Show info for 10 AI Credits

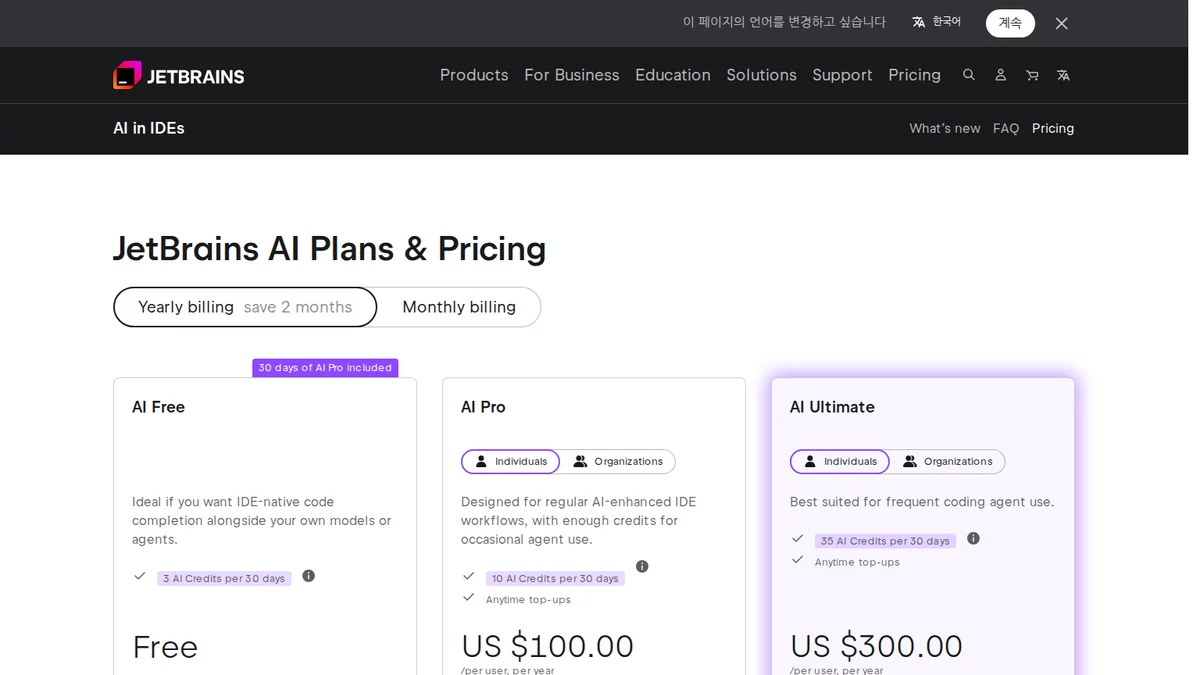(x=642, y=566)
